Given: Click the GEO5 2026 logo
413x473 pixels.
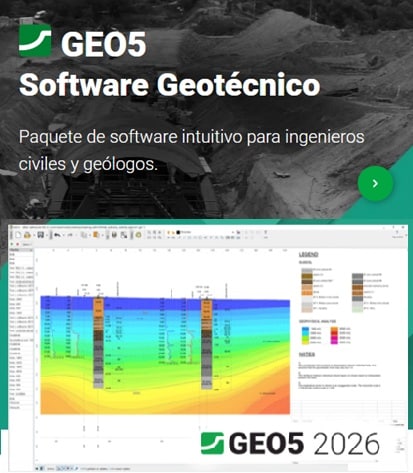Looking at the screenshot, I should pyautogui.click(x=290, y=443).
